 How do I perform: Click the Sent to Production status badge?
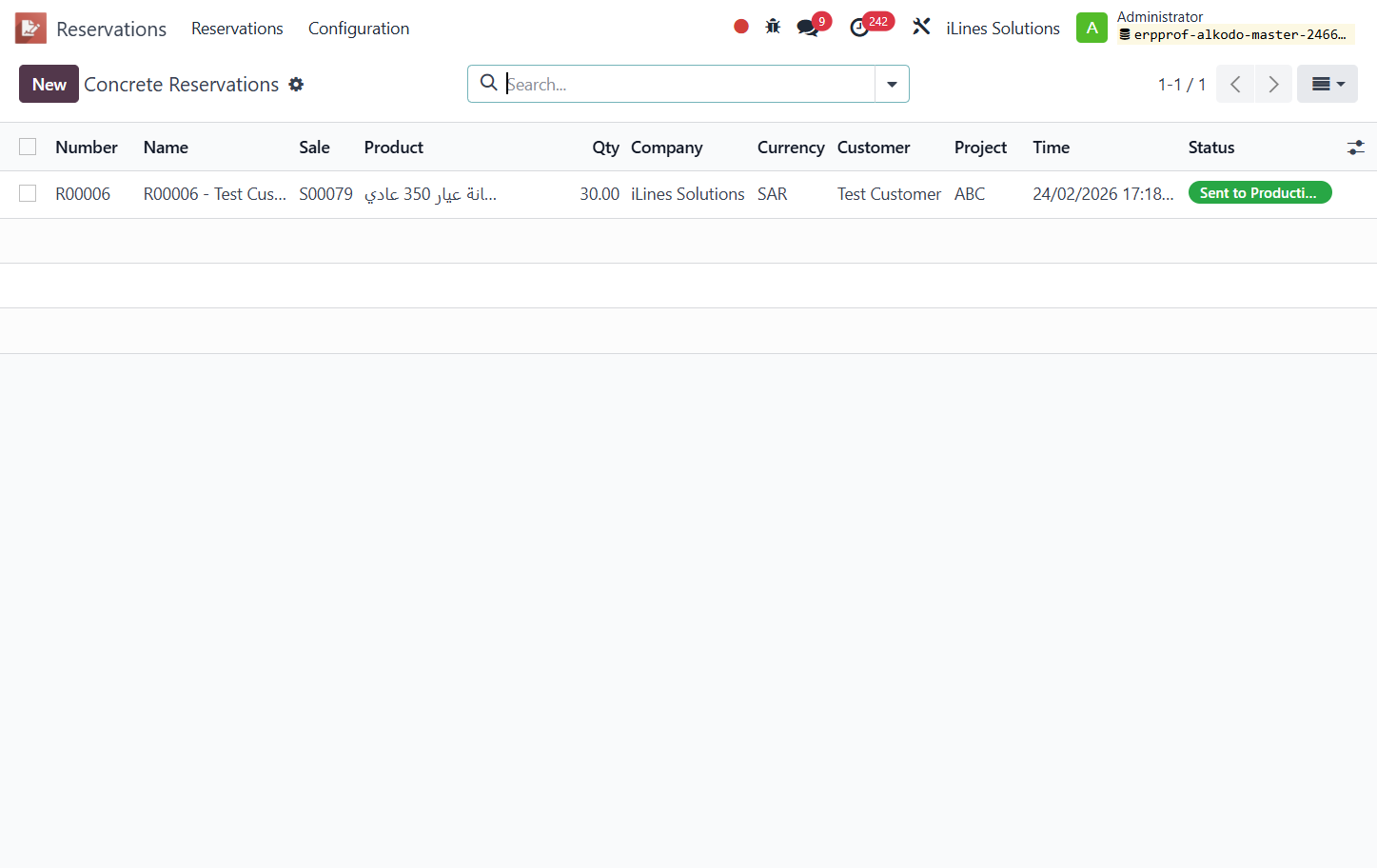[1260, 193]
